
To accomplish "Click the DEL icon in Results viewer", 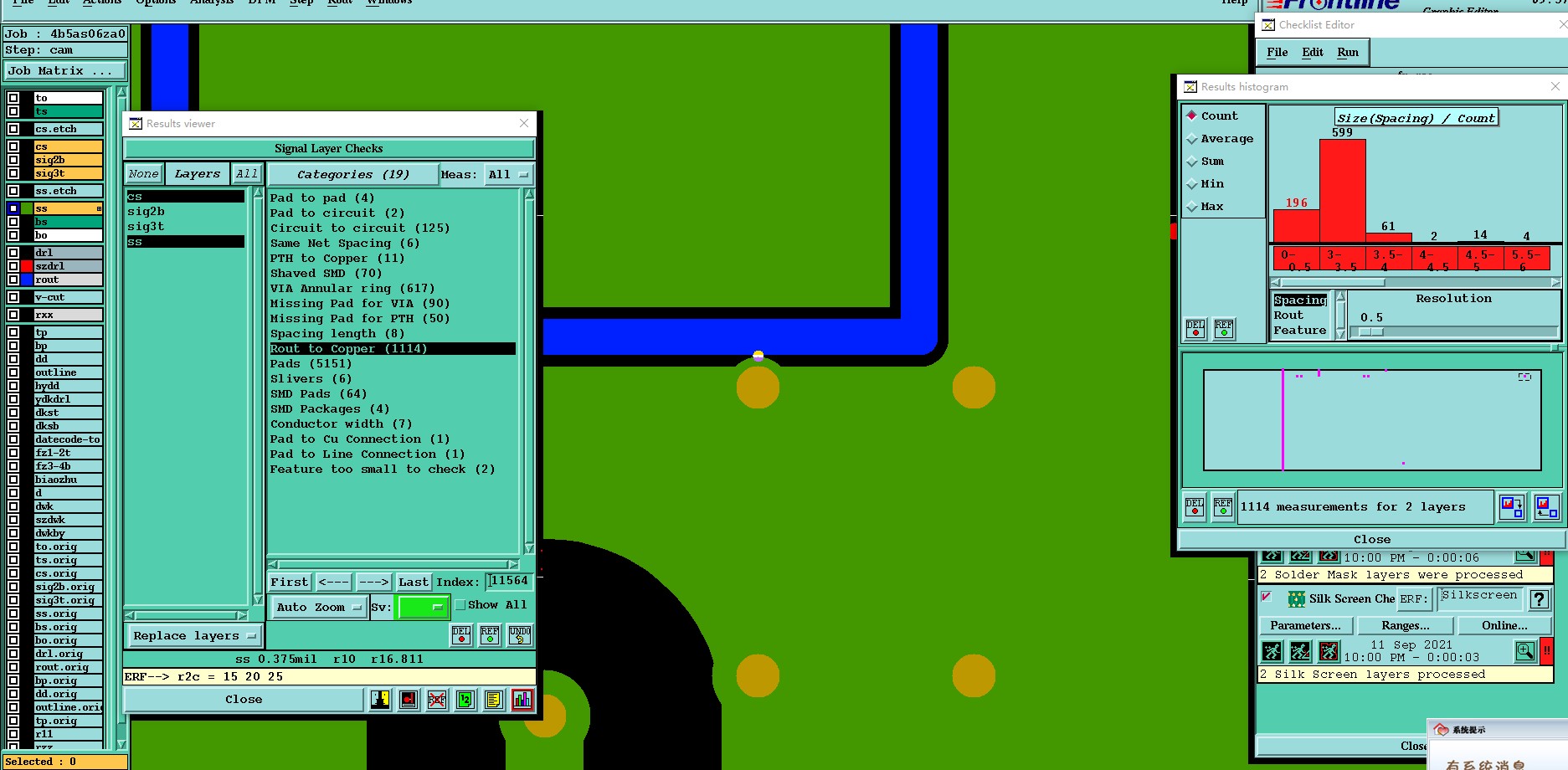I will (461, 635).
